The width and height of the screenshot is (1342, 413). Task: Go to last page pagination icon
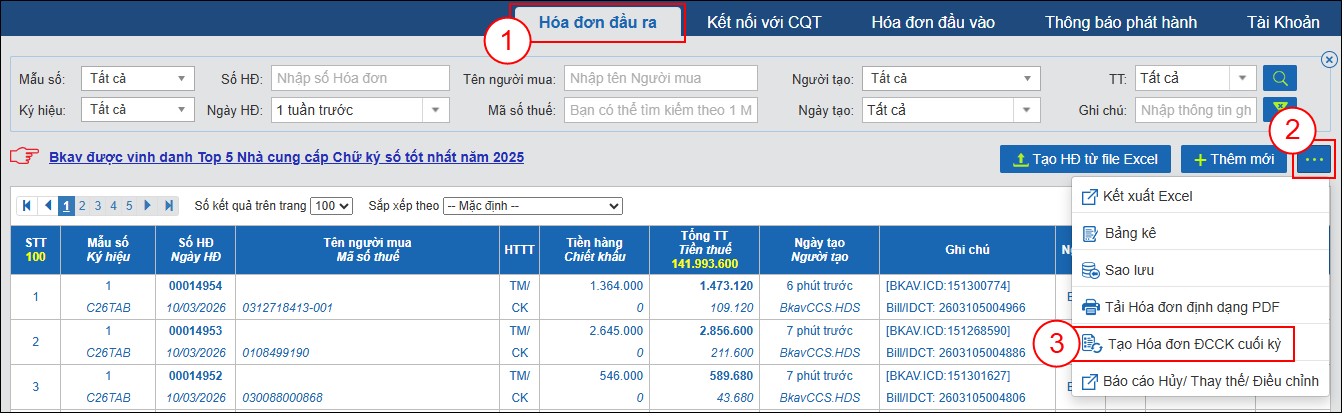[x=169, y=206]
